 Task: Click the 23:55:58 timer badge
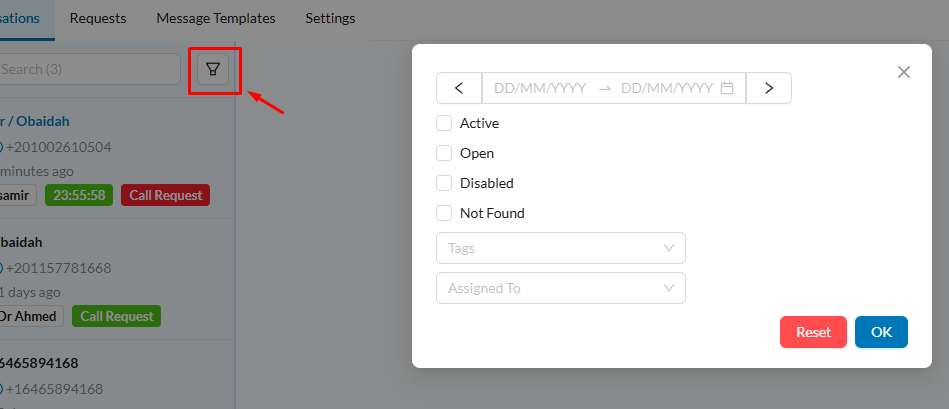79,195
